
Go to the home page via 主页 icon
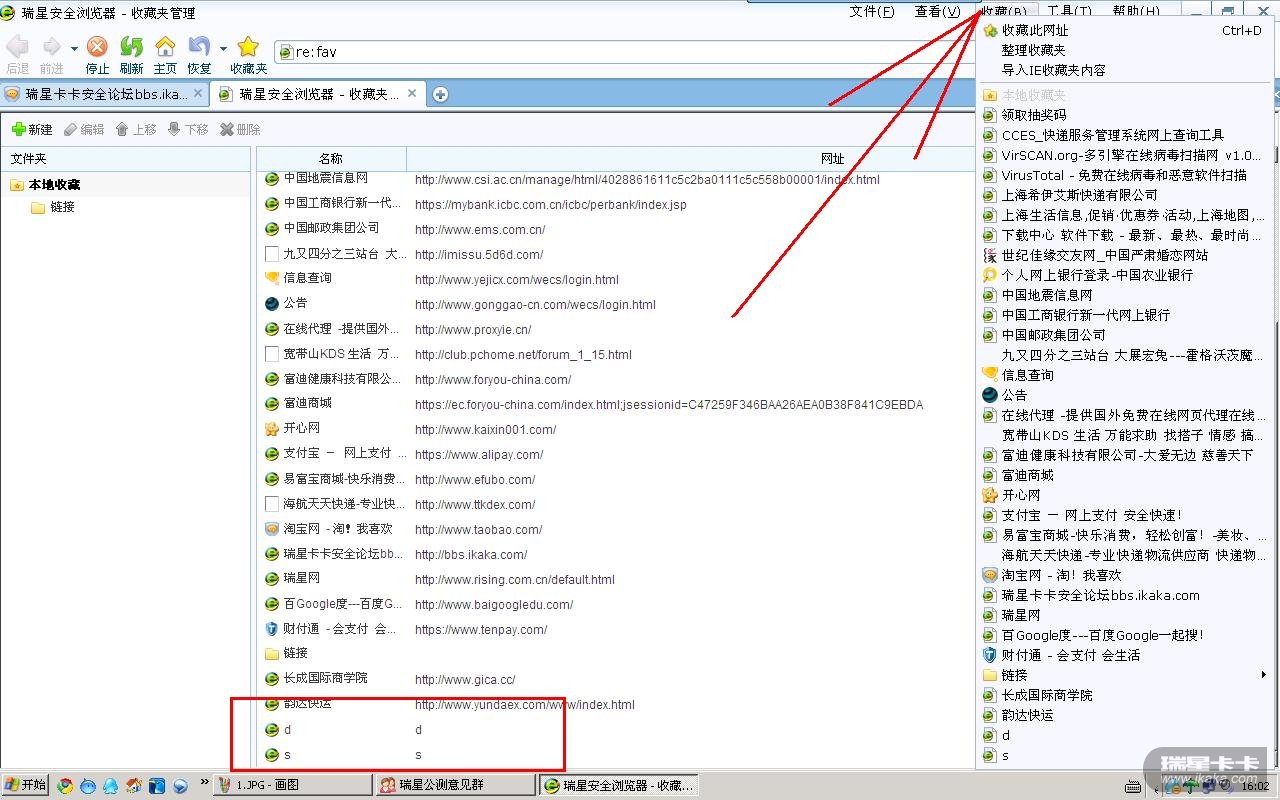coord(165,47)
